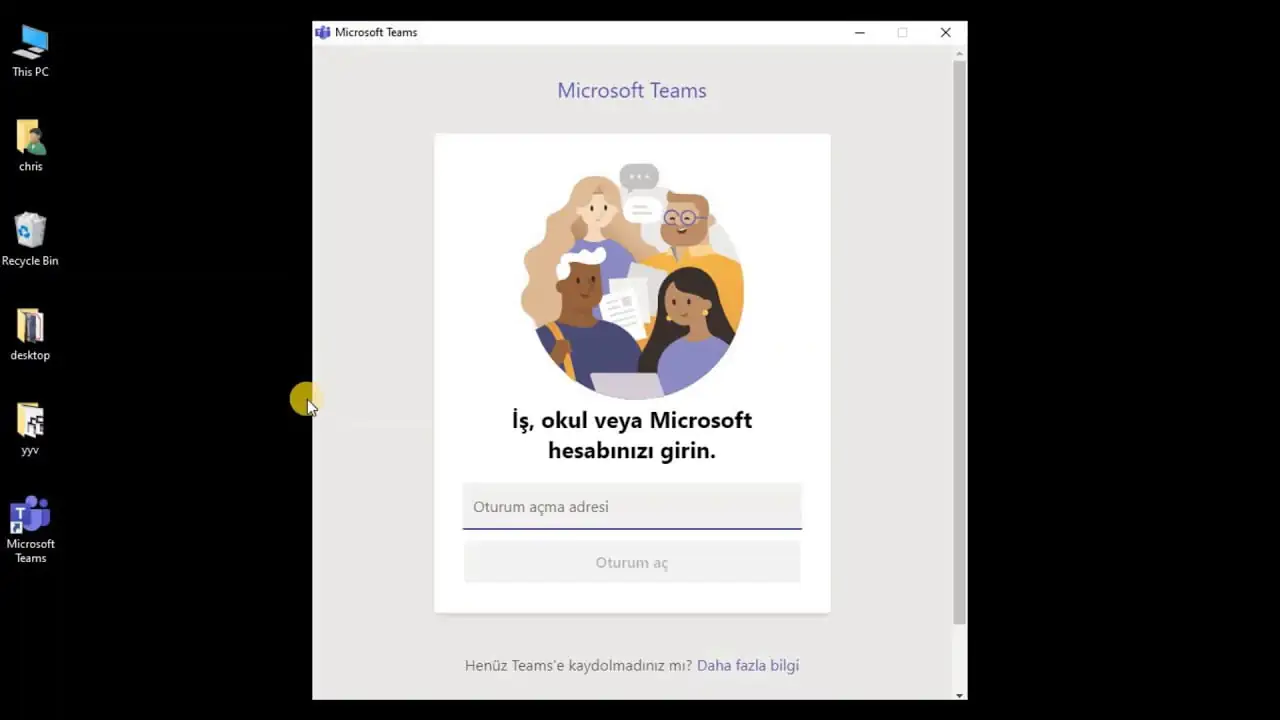Viewport: 1280px width, 720px height.
Task: Close the Microsoft Teams window
Action: (x=945, y=32)
